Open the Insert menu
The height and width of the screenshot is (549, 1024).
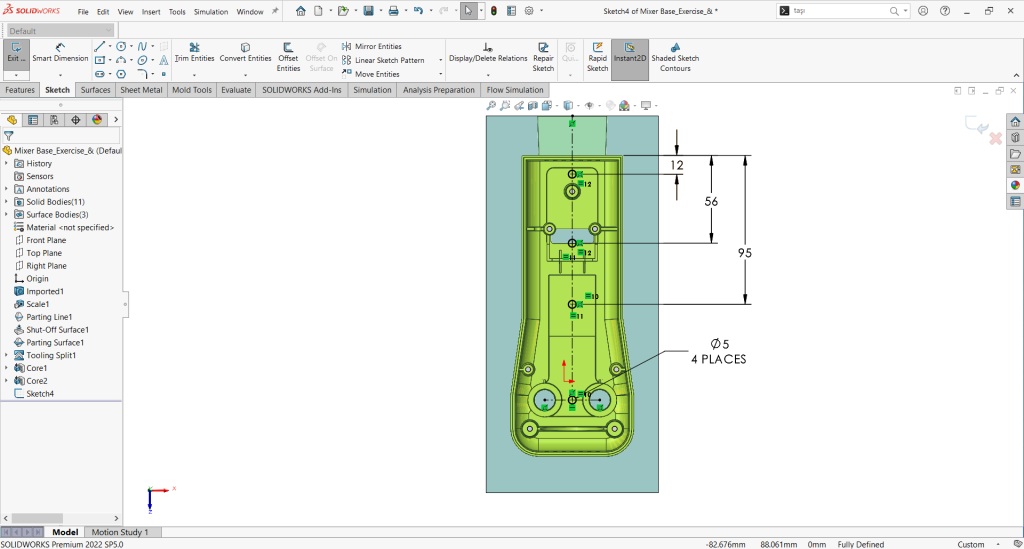[x=151, y=12]
